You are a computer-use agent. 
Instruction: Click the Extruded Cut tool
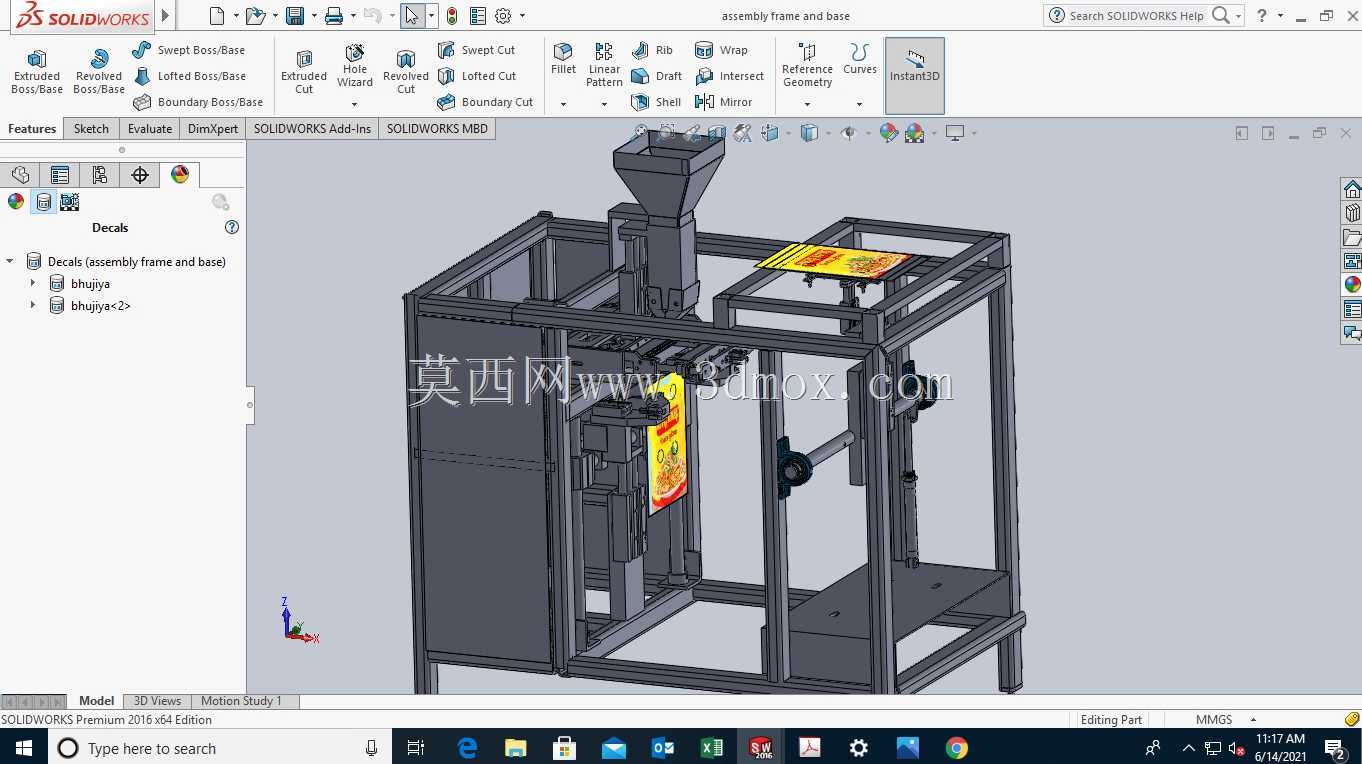point(304,72)
